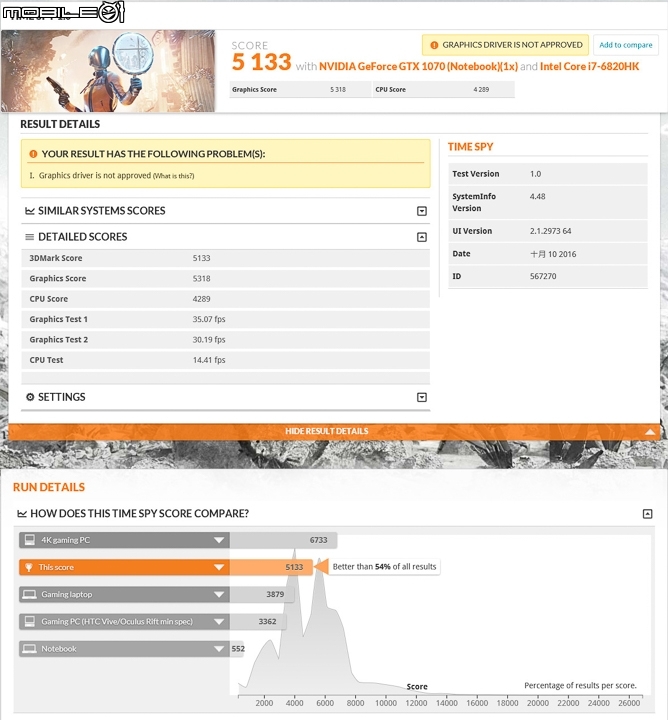This screenshot has height=720, width=668.
Task: Click the trophy icon beside This score
Action: (x=29, y=568)
